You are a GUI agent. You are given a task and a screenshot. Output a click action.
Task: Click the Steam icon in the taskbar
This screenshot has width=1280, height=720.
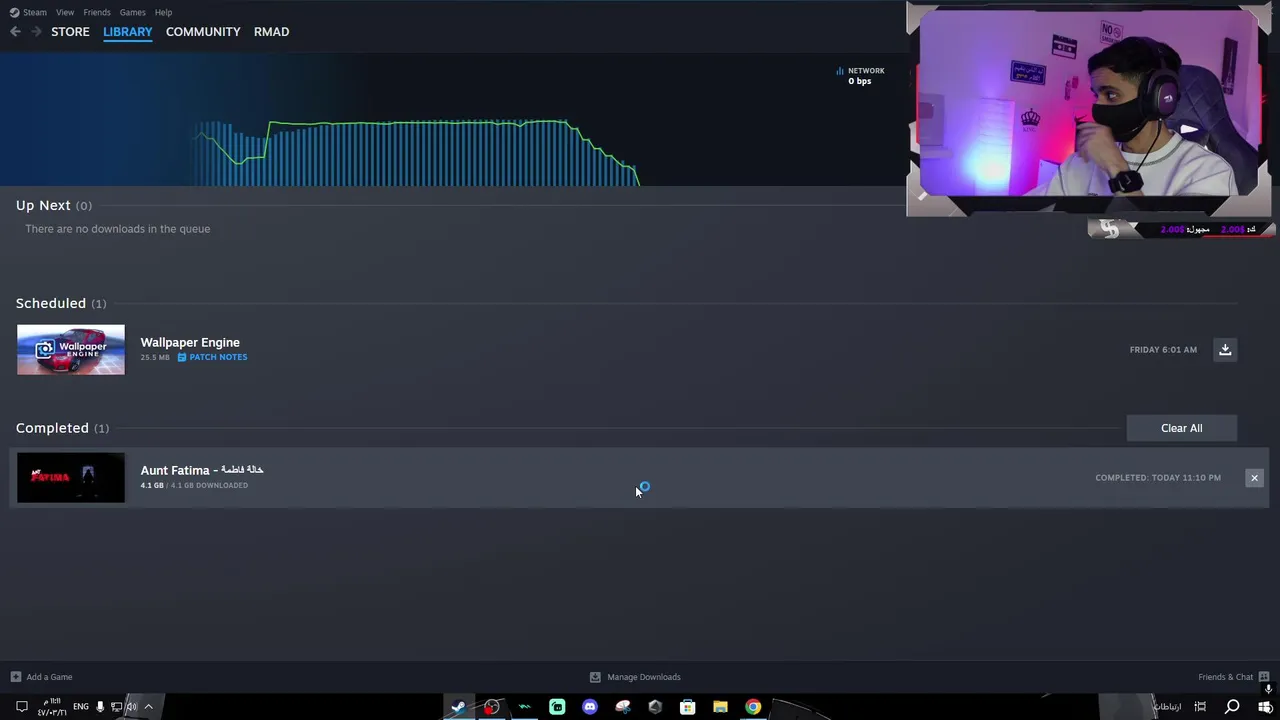pyautogui.click(x=458, y=707)
